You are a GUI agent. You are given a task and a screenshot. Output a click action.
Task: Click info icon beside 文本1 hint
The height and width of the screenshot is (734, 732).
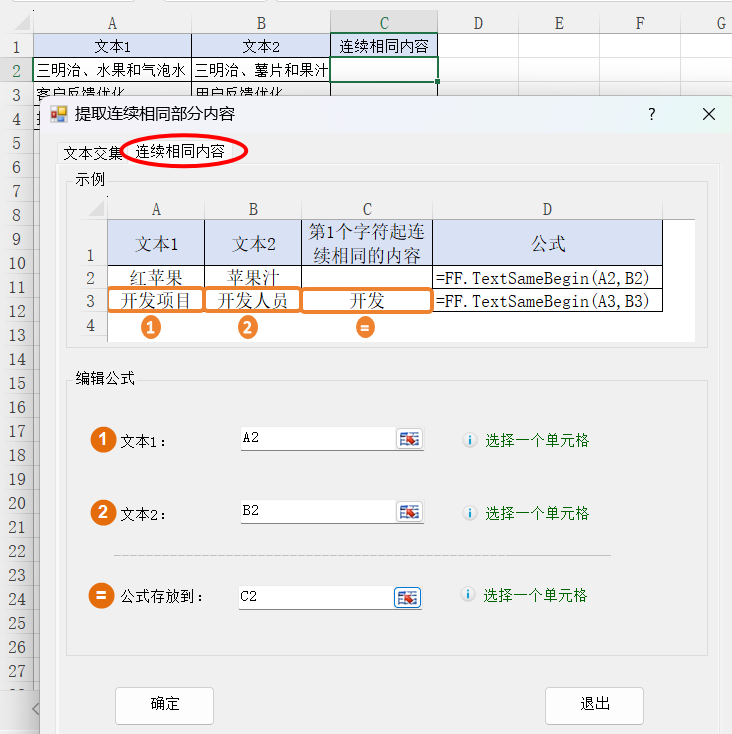[468, 440]
